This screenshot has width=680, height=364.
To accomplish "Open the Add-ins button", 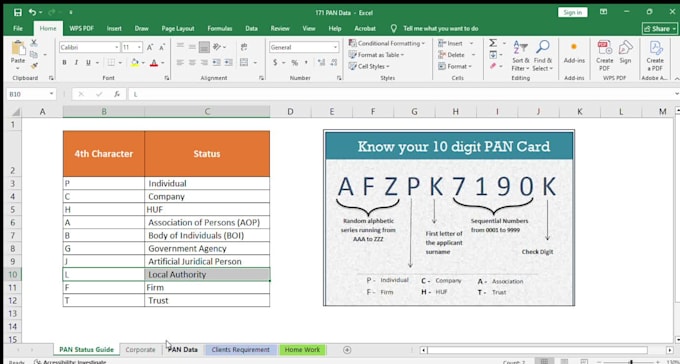I will [574, 53].
